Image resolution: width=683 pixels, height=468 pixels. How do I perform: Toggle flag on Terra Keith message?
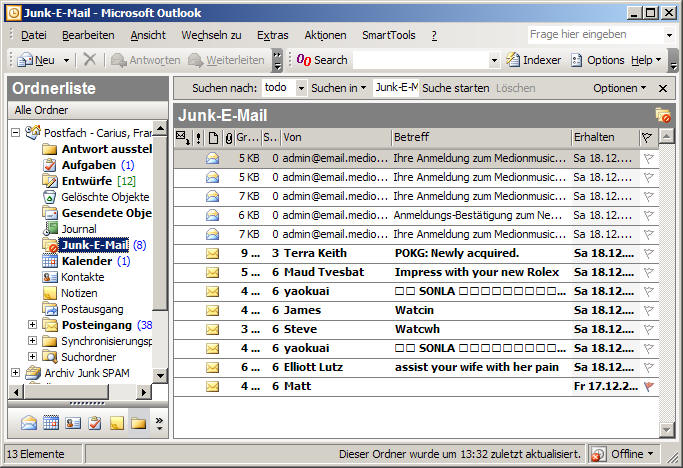pyautogui.click(x=649, y=253)
